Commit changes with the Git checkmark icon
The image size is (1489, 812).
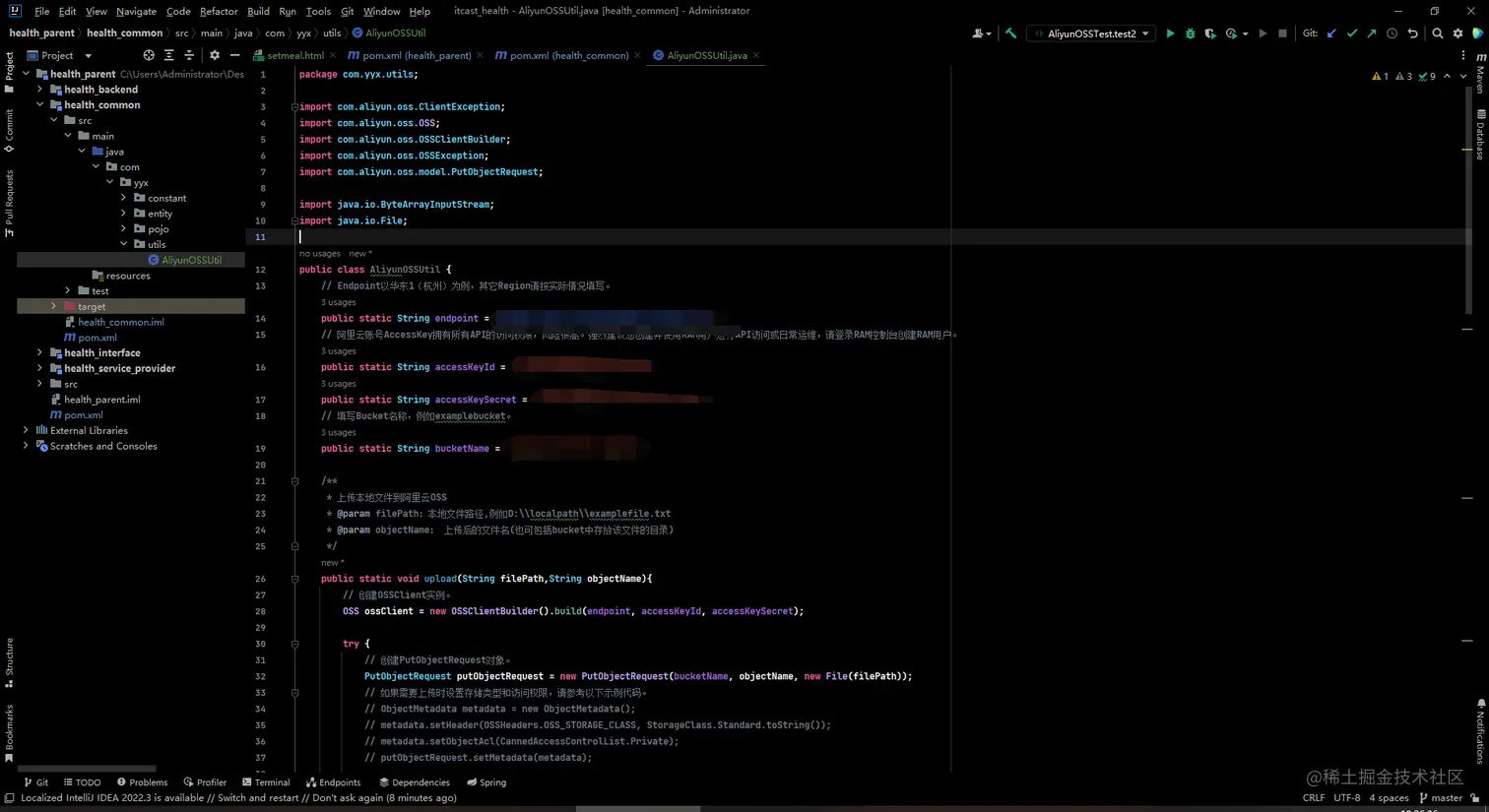coord(1352,33)
